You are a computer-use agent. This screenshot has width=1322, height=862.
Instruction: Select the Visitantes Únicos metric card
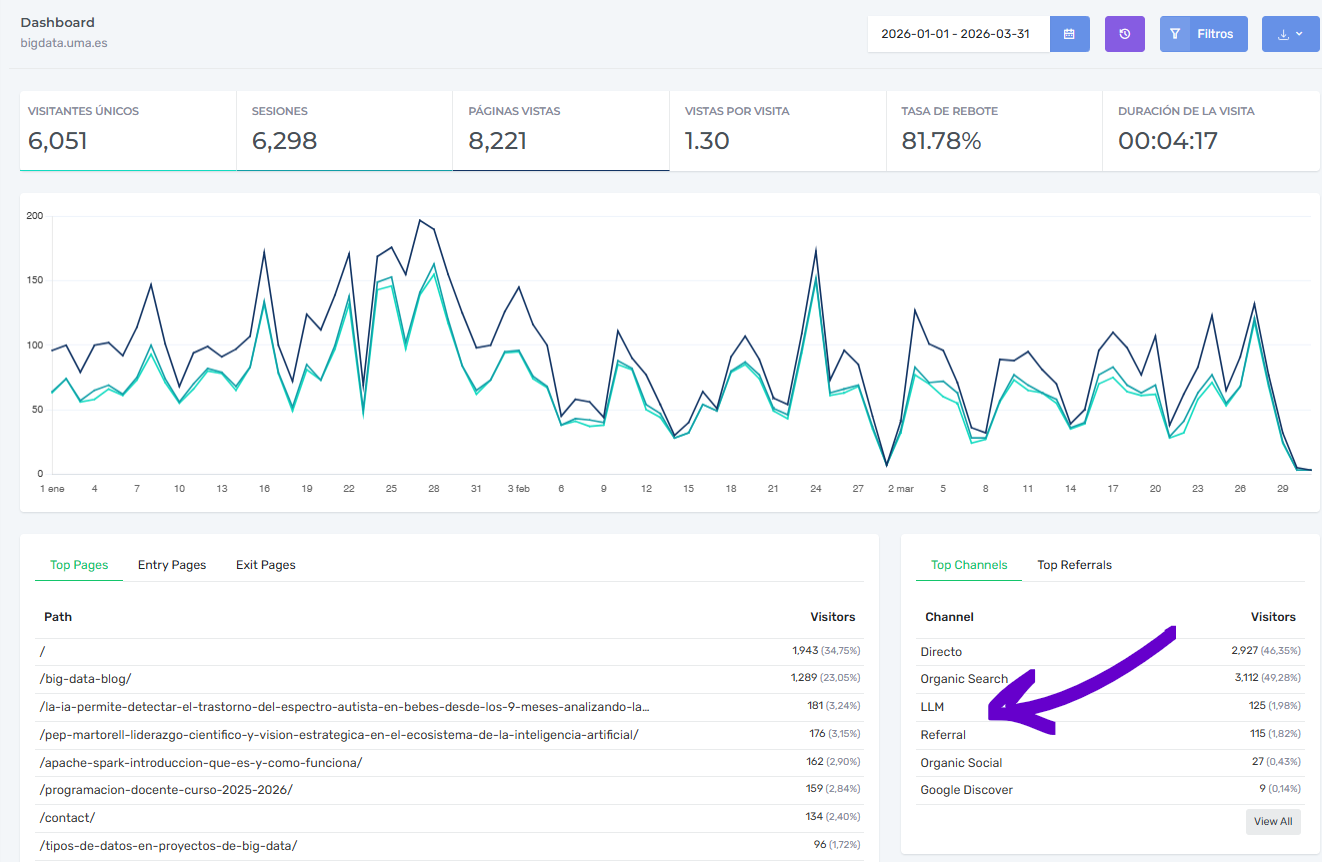click(128, 131)
